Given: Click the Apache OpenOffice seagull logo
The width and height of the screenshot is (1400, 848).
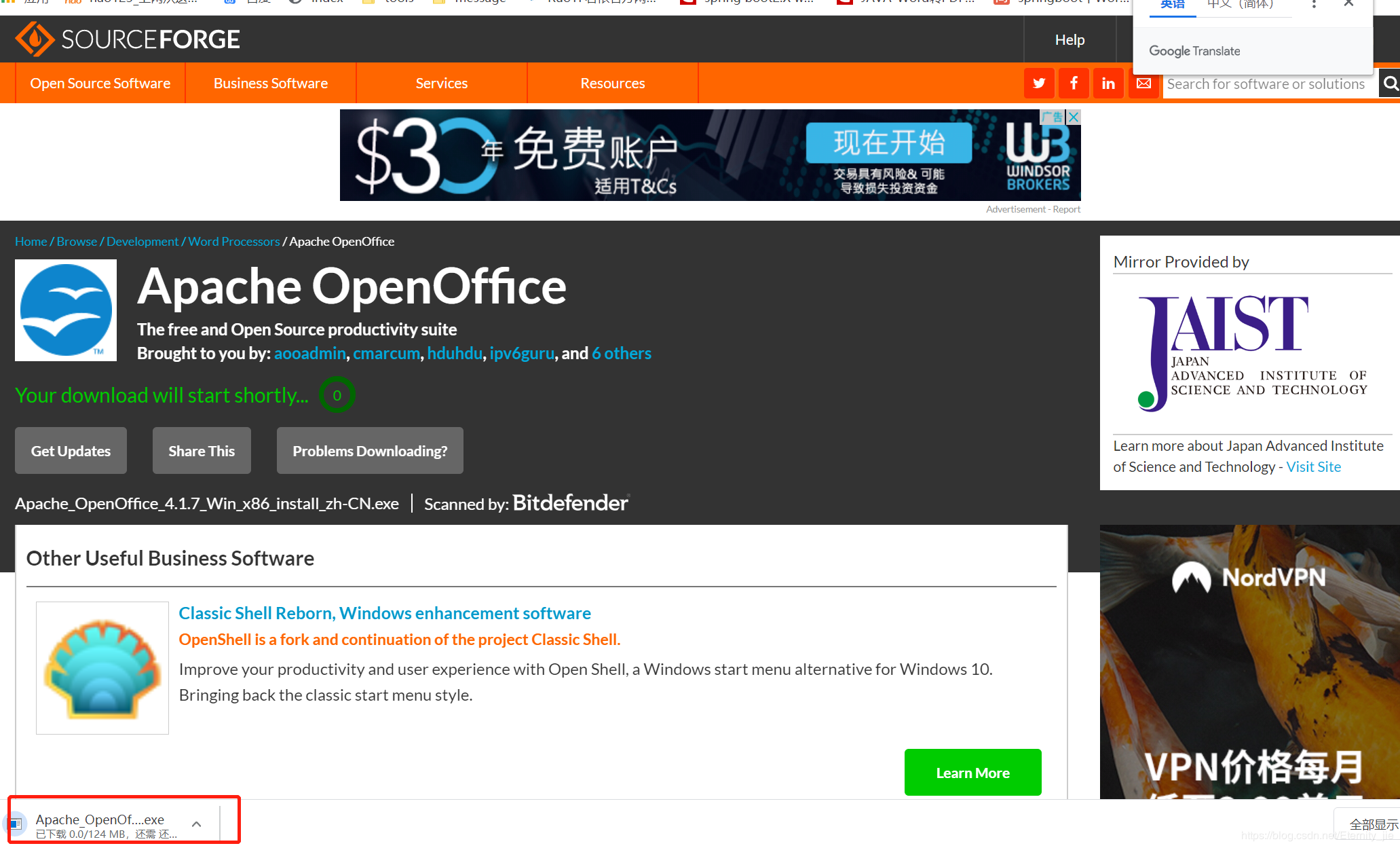Looking at the screenshot, I should [x=66, y=310].
